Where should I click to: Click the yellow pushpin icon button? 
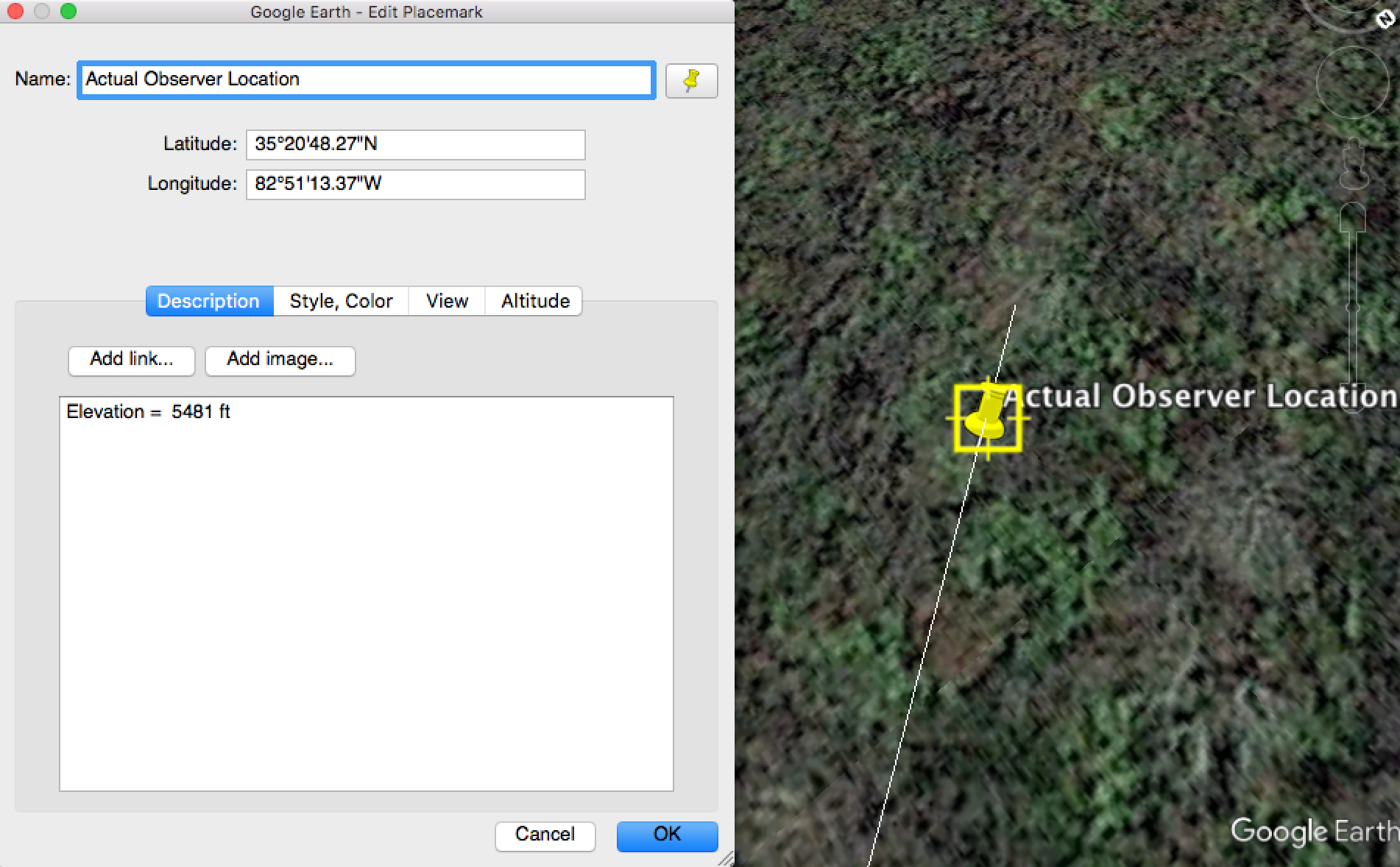tap(691, 80)
